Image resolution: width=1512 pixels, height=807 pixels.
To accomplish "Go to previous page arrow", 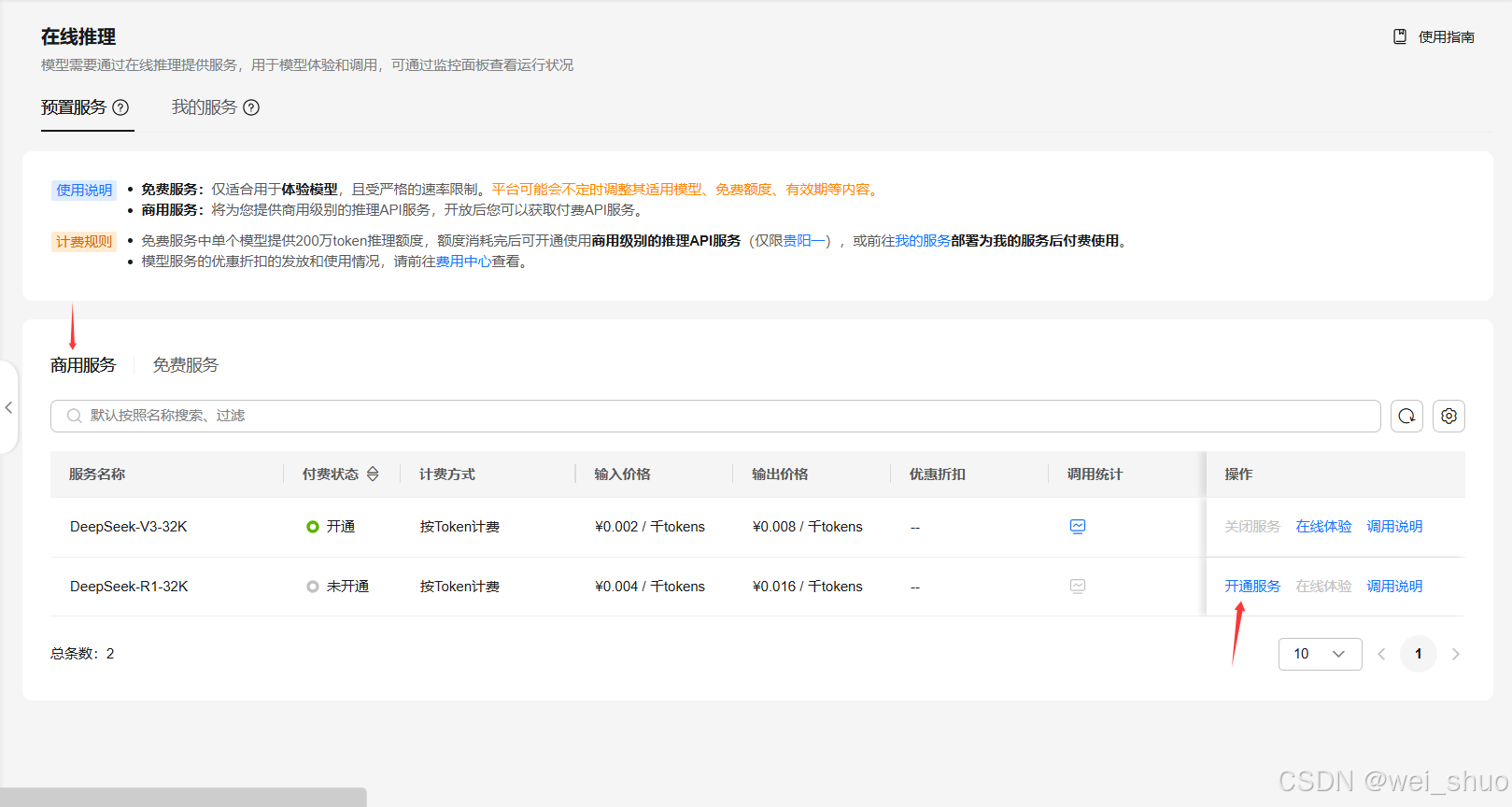I will pyautogui.click(x=1381, y=654).
